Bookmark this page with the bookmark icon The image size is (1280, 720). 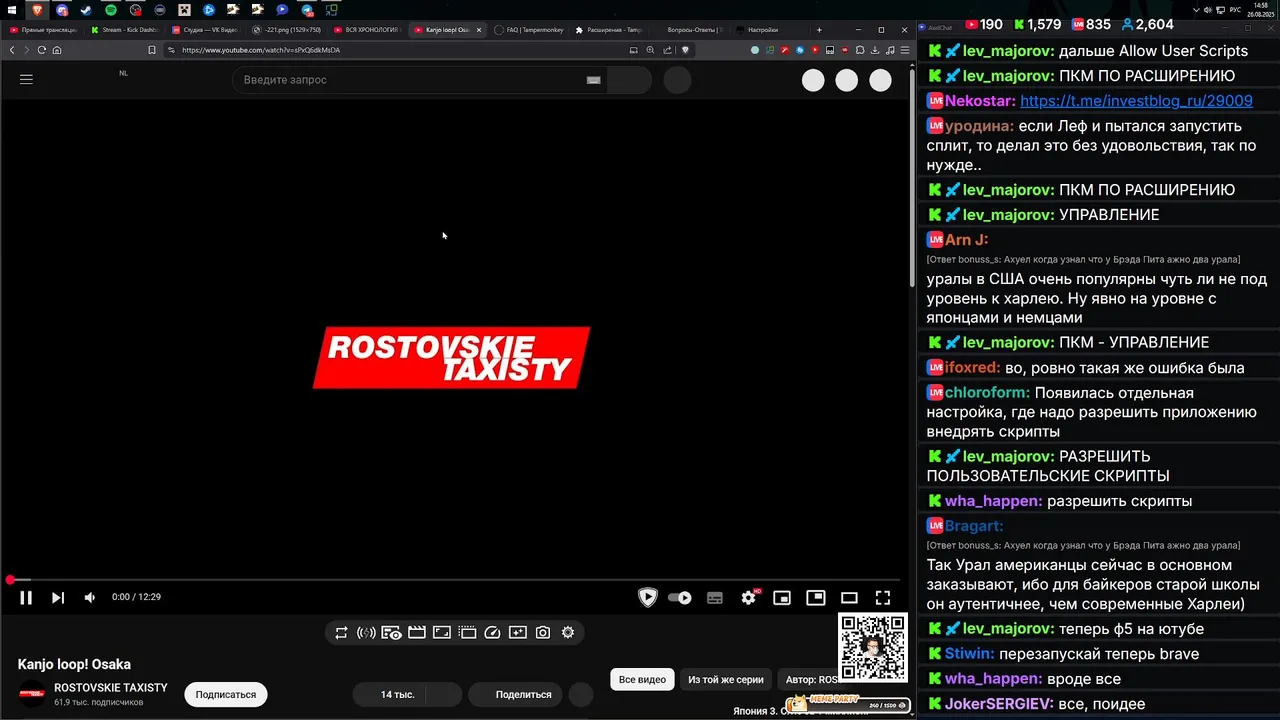(152, 50)
